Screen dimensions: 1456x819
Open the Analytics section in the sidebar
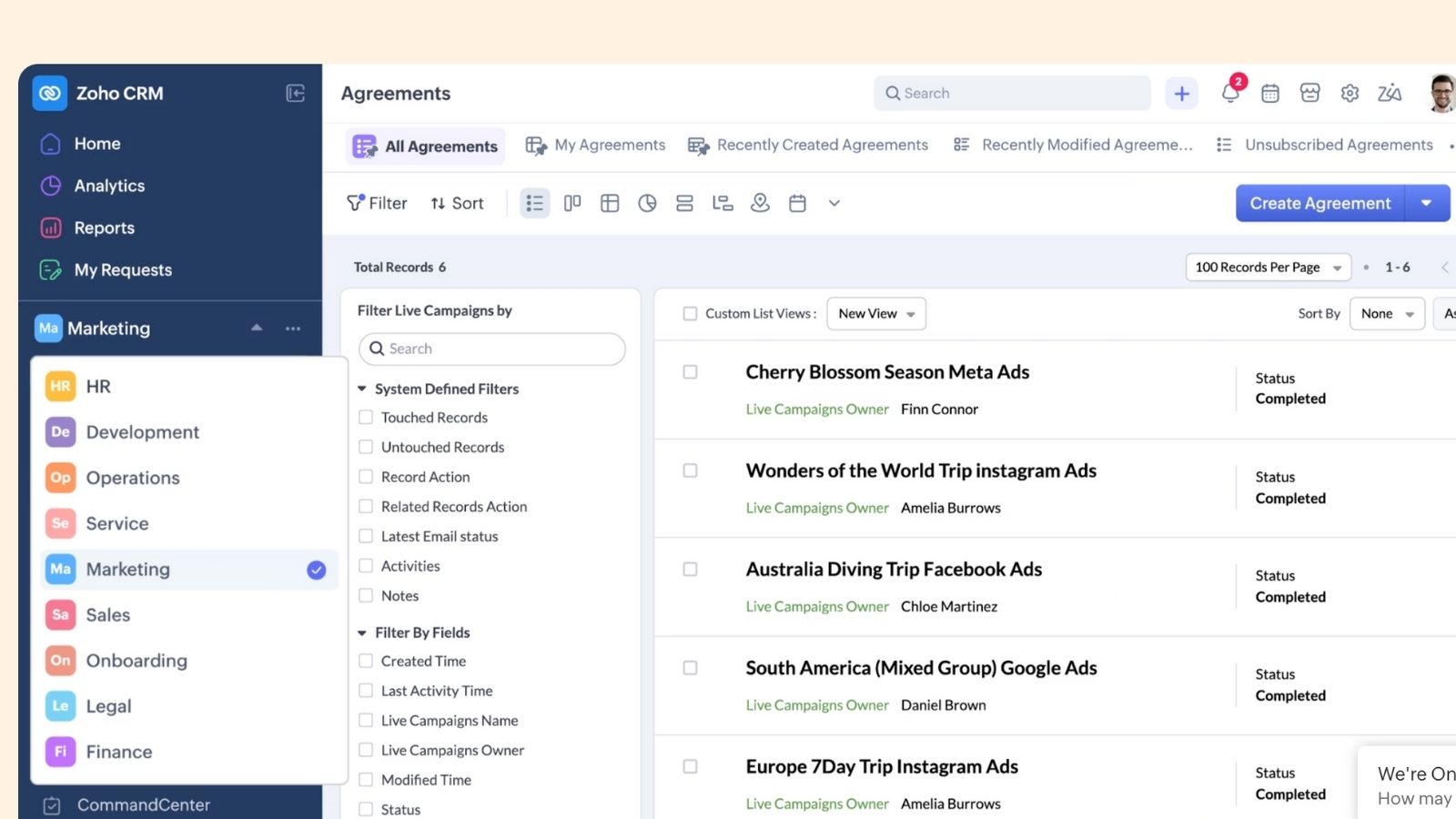[109, 186]
